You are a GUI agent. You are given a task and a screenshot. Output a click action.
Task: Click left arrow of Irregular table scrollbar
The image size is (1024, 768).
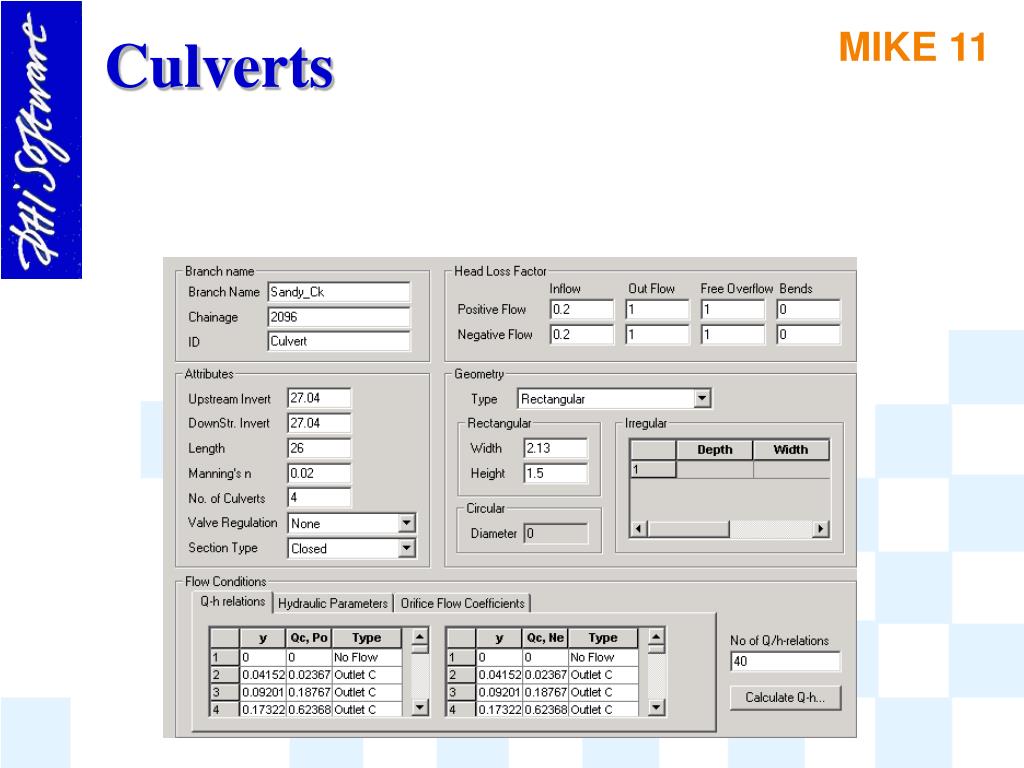(640, 529)
